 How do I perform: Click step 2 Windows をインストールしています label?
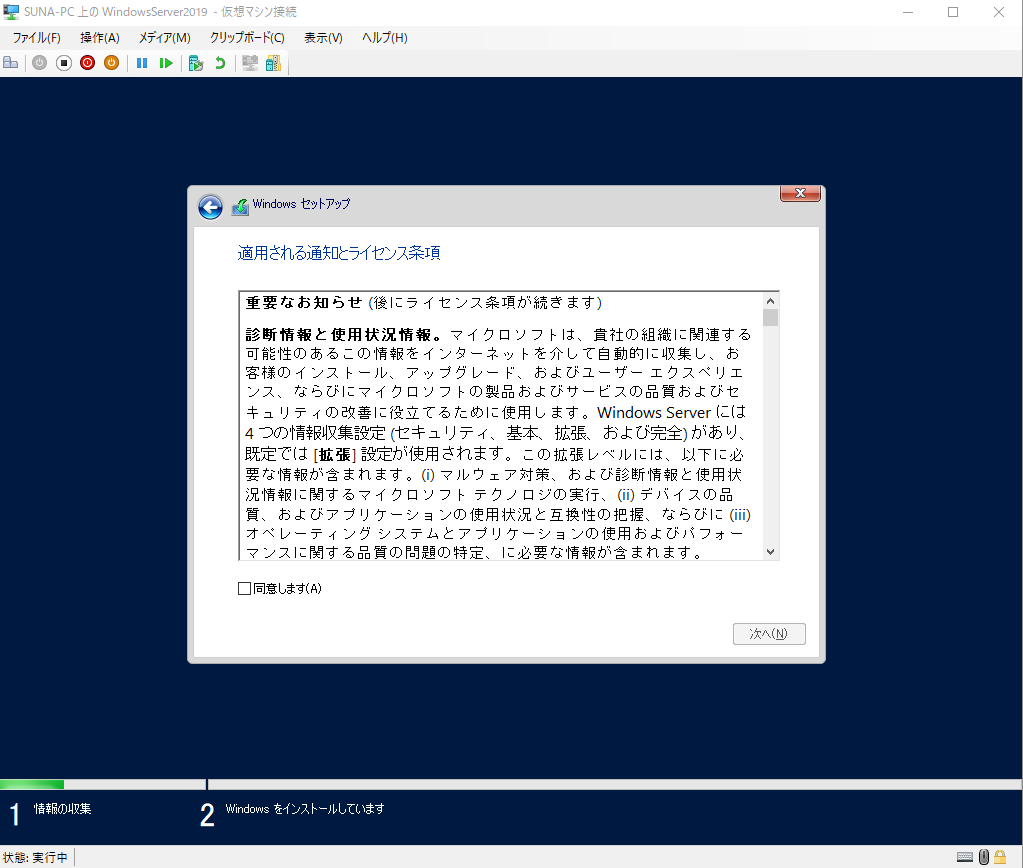point(305,809)
